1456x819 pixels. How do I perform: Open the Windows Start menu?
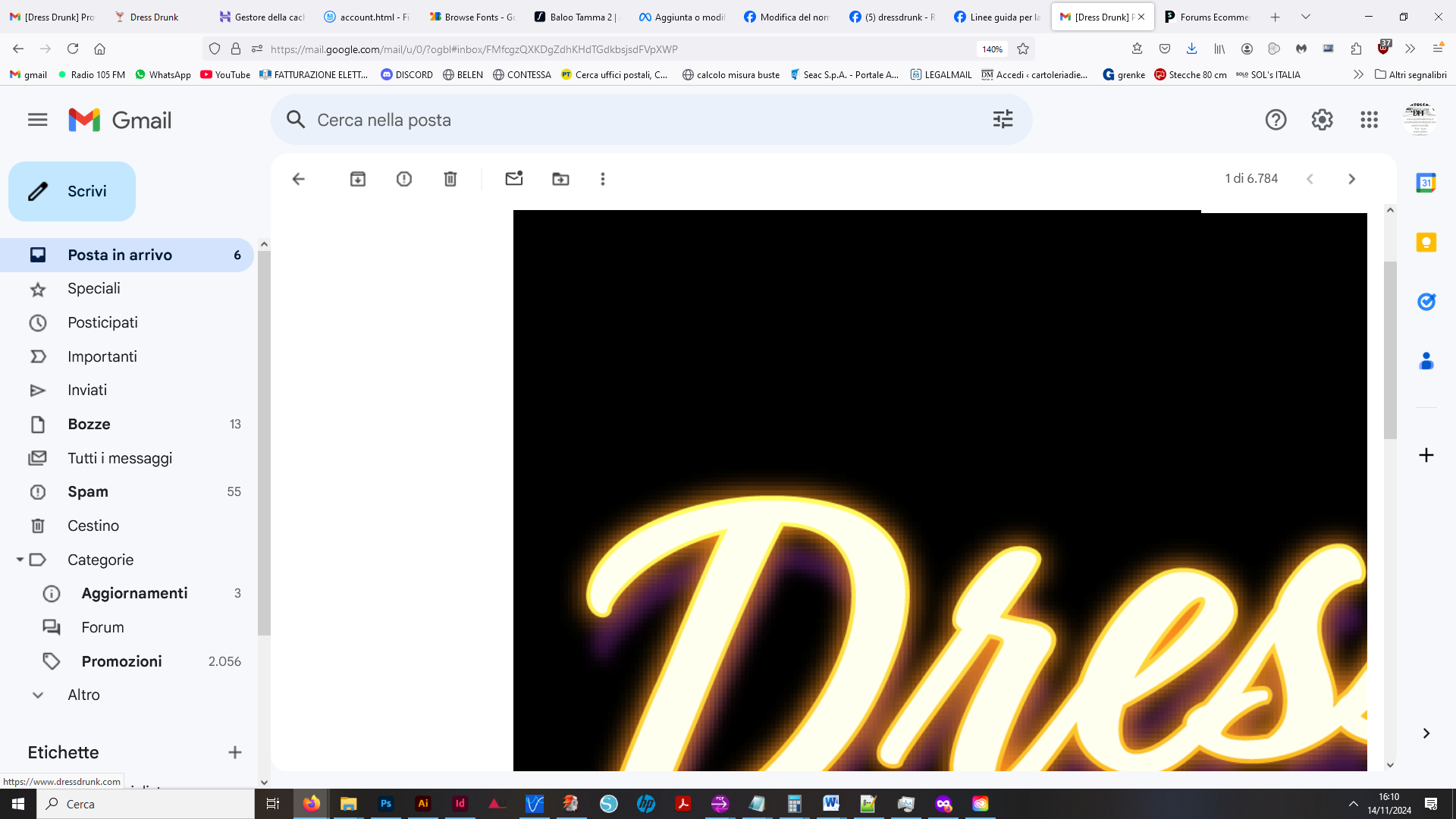18,804
